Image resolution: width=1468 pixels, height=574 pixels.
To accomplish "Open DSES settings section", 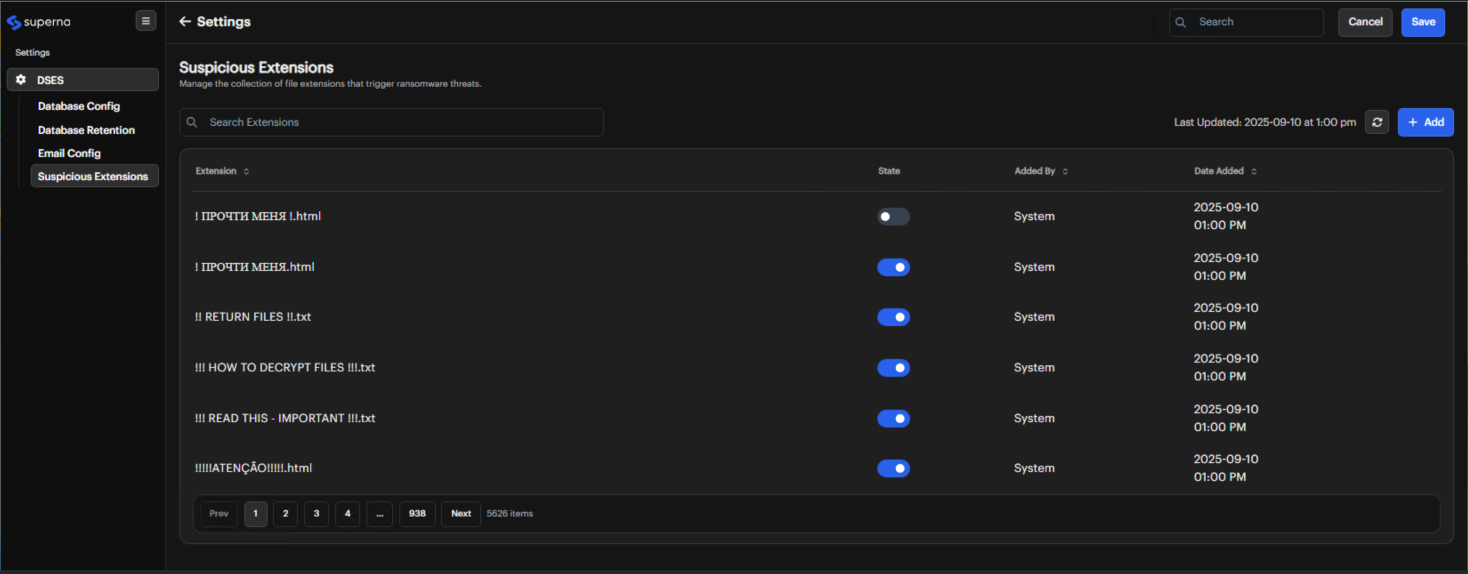I will 83,80.
